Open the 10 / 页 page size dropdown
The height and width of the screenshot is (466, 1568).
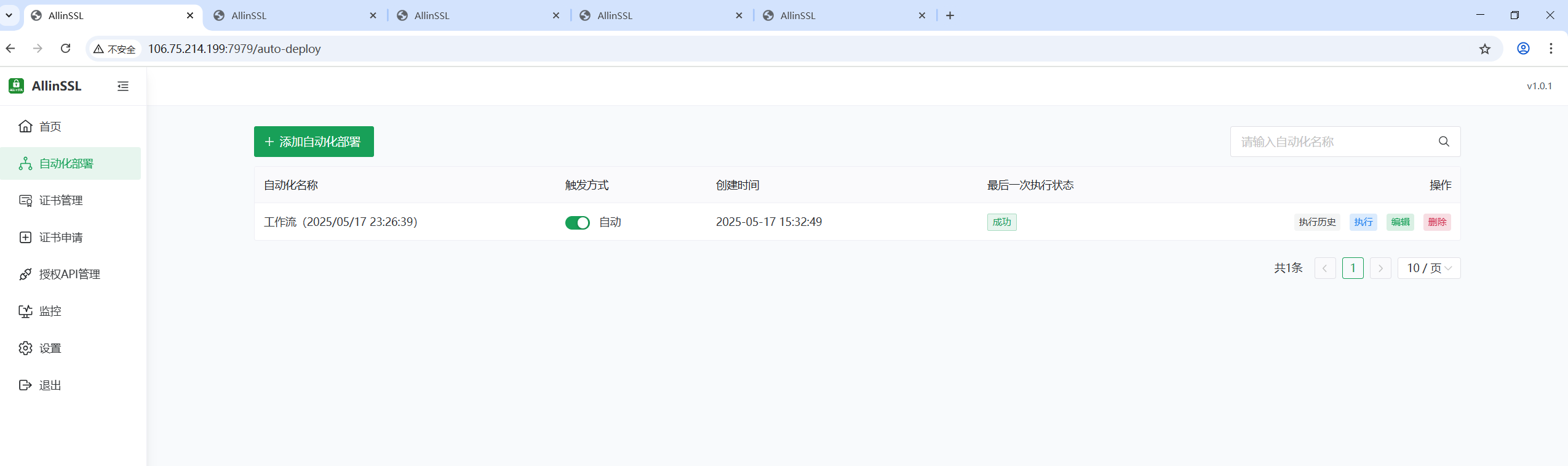pos(1429,268)
